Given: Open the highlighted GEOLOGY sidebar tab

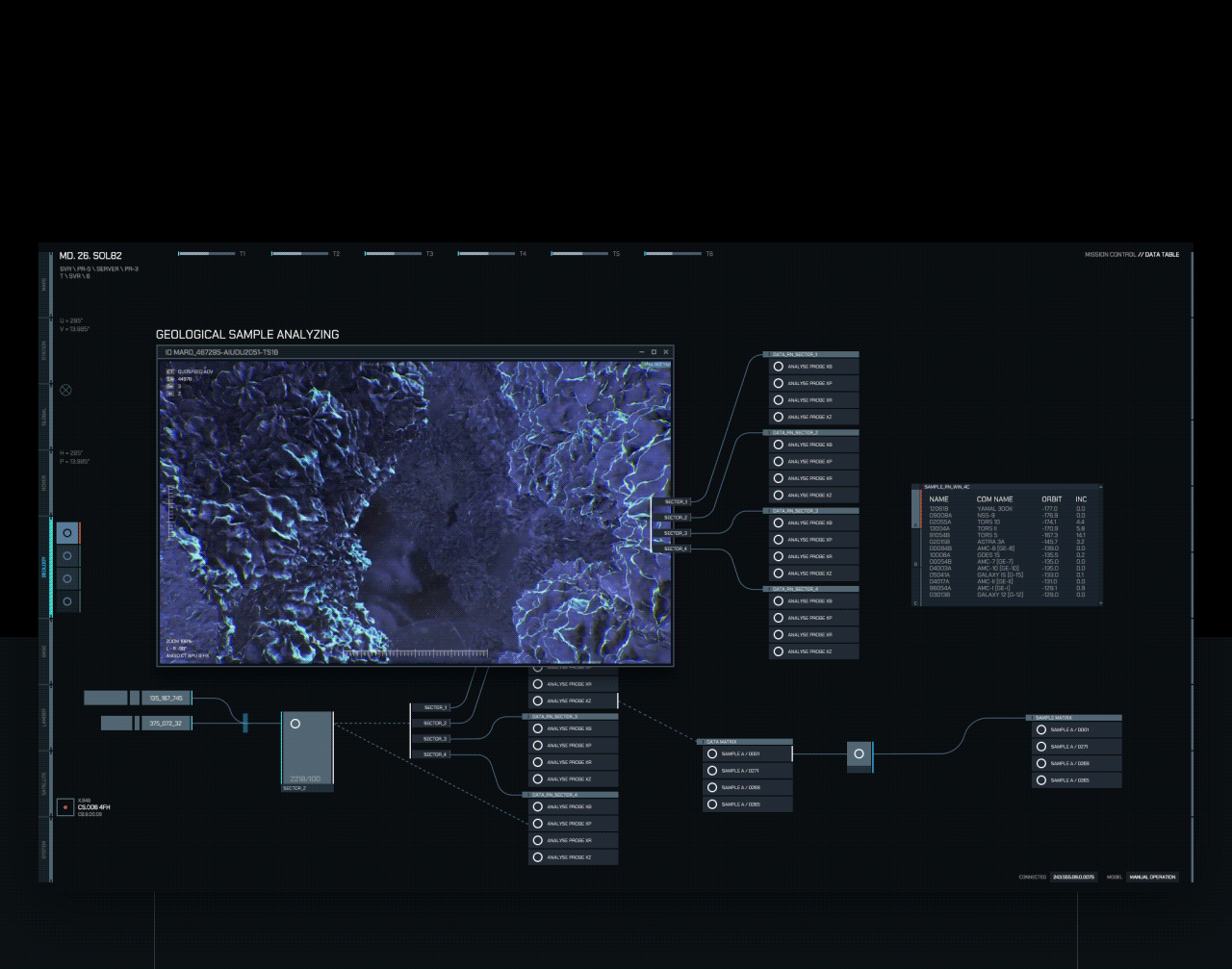Looking at the screenshot, I should [43, 567].
